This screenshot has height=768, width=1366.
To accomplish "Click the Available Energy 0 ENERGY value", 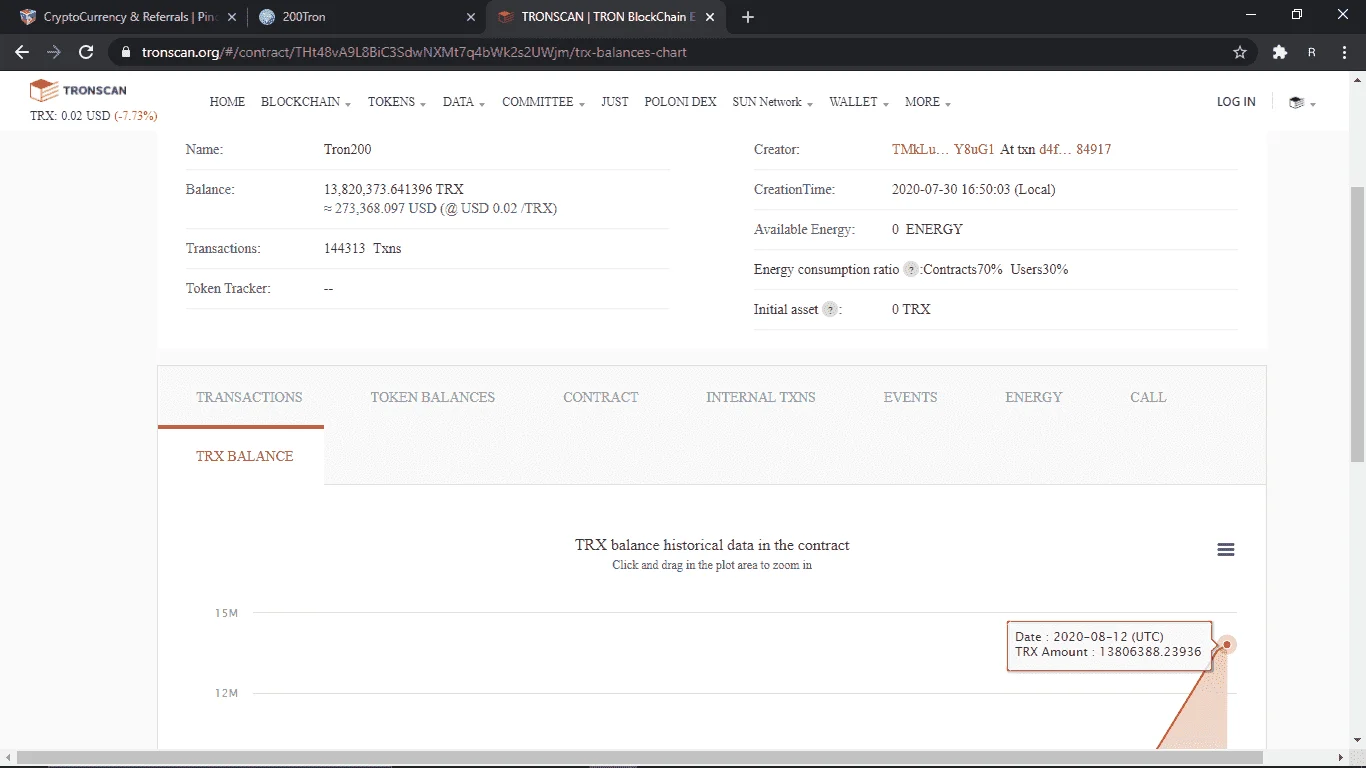I will [927, 229].
